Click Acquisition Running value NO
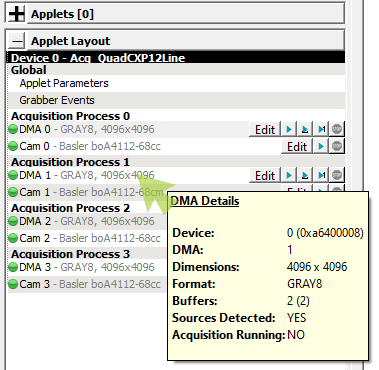The image size is (379, 370). pos(296,335)
